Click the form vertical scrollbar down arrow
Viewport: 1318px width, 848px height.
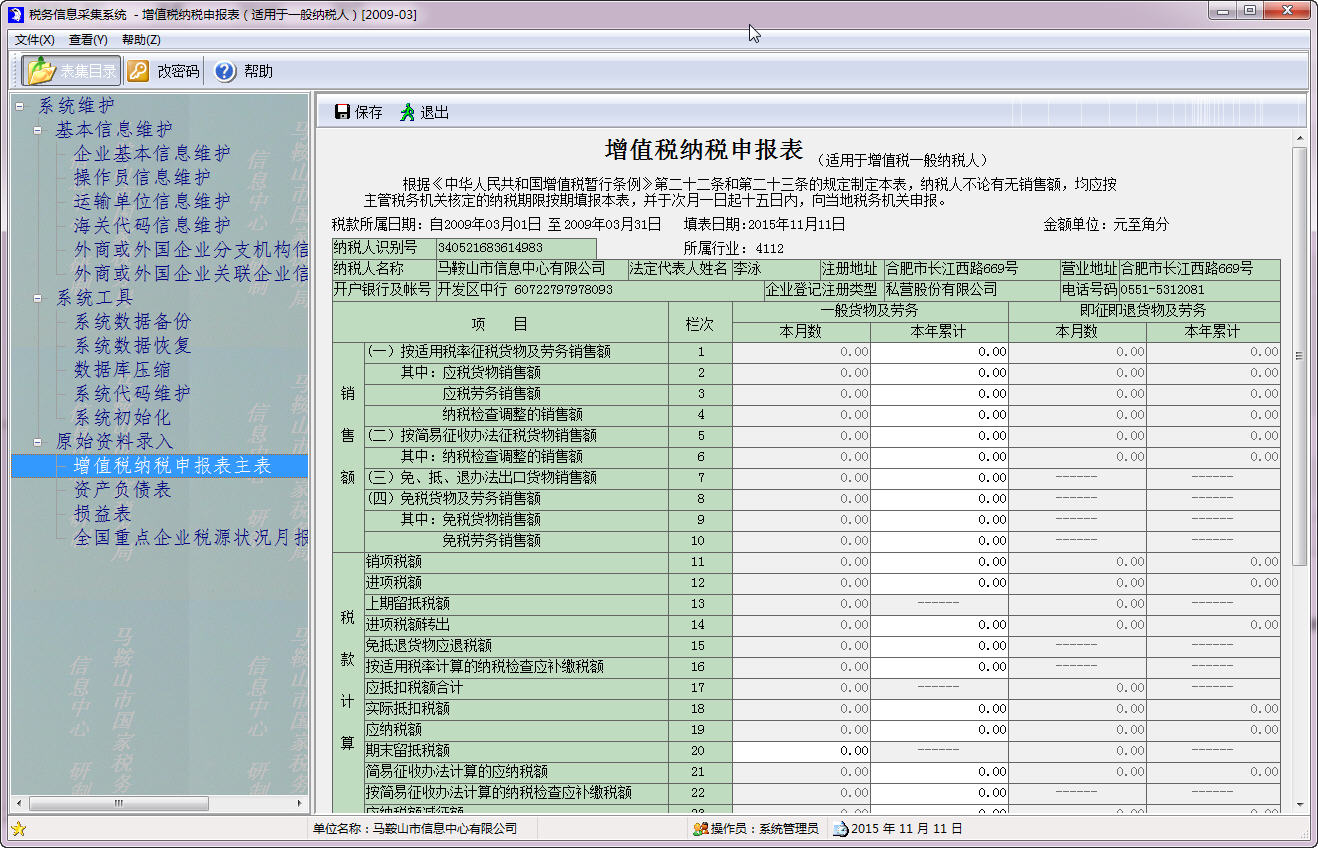(x=1300, y=804)
